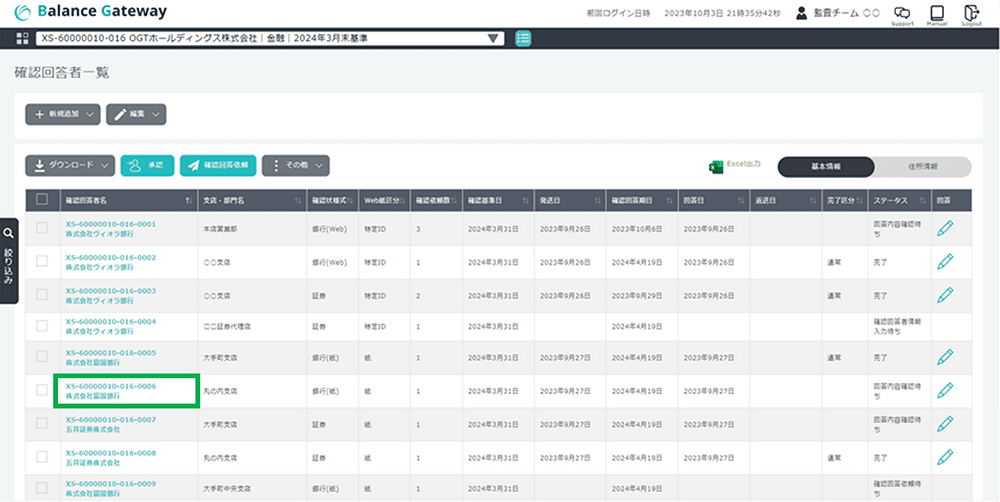Check the box for row XS-60000010-016-0002
This screenshot has height=502, width=1000.
(x=42, y=262)
